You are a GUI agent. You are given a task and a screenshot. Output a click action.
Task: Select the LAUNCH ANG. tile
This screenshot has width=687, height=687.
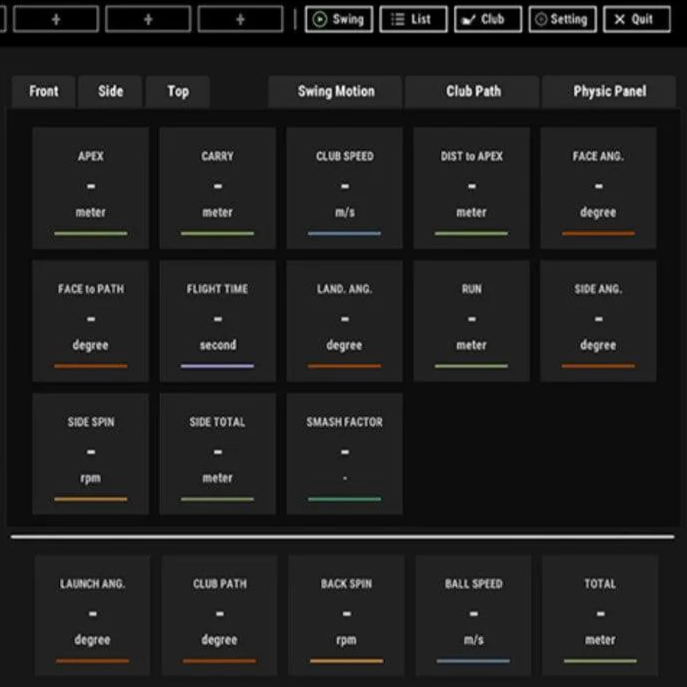click(x=93, y=615)
